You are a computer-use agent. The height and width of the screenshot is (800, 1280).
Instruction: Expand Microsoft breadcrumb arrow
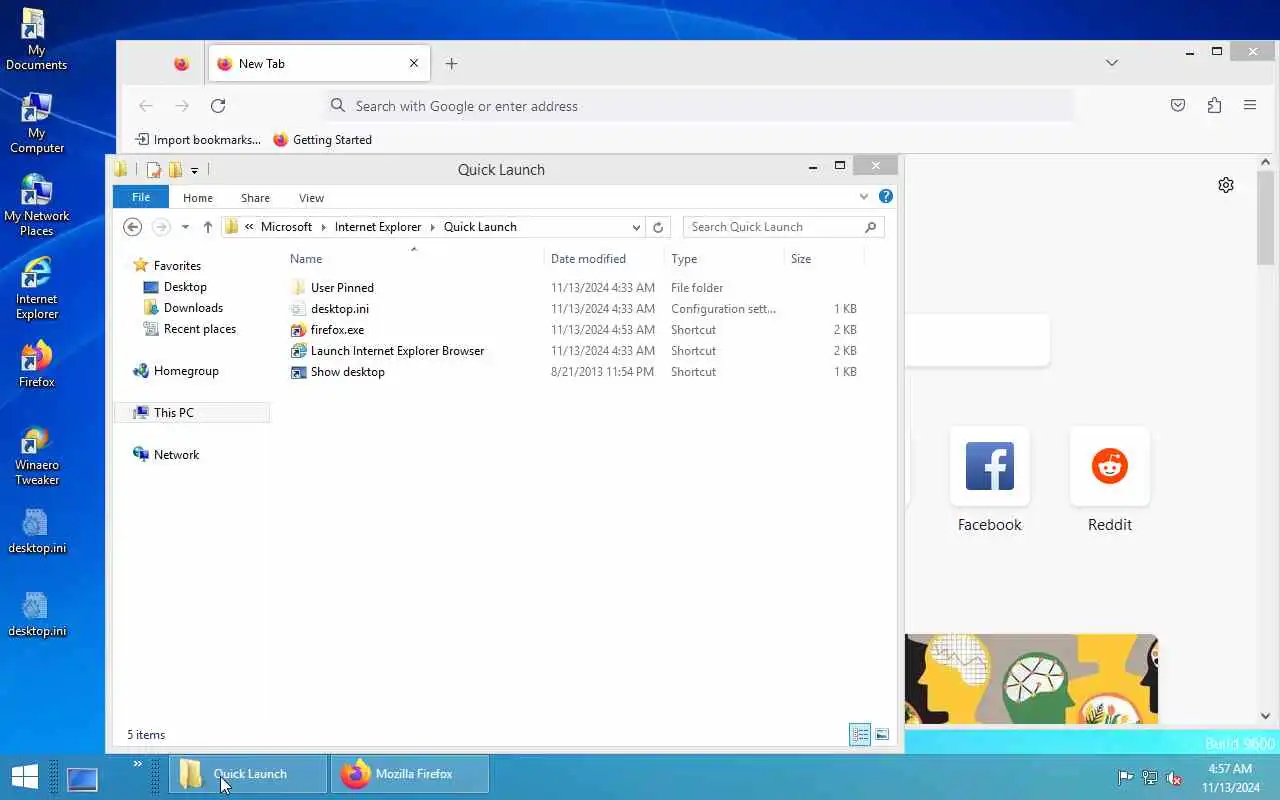pyautogui.click(x=323, y=227)
